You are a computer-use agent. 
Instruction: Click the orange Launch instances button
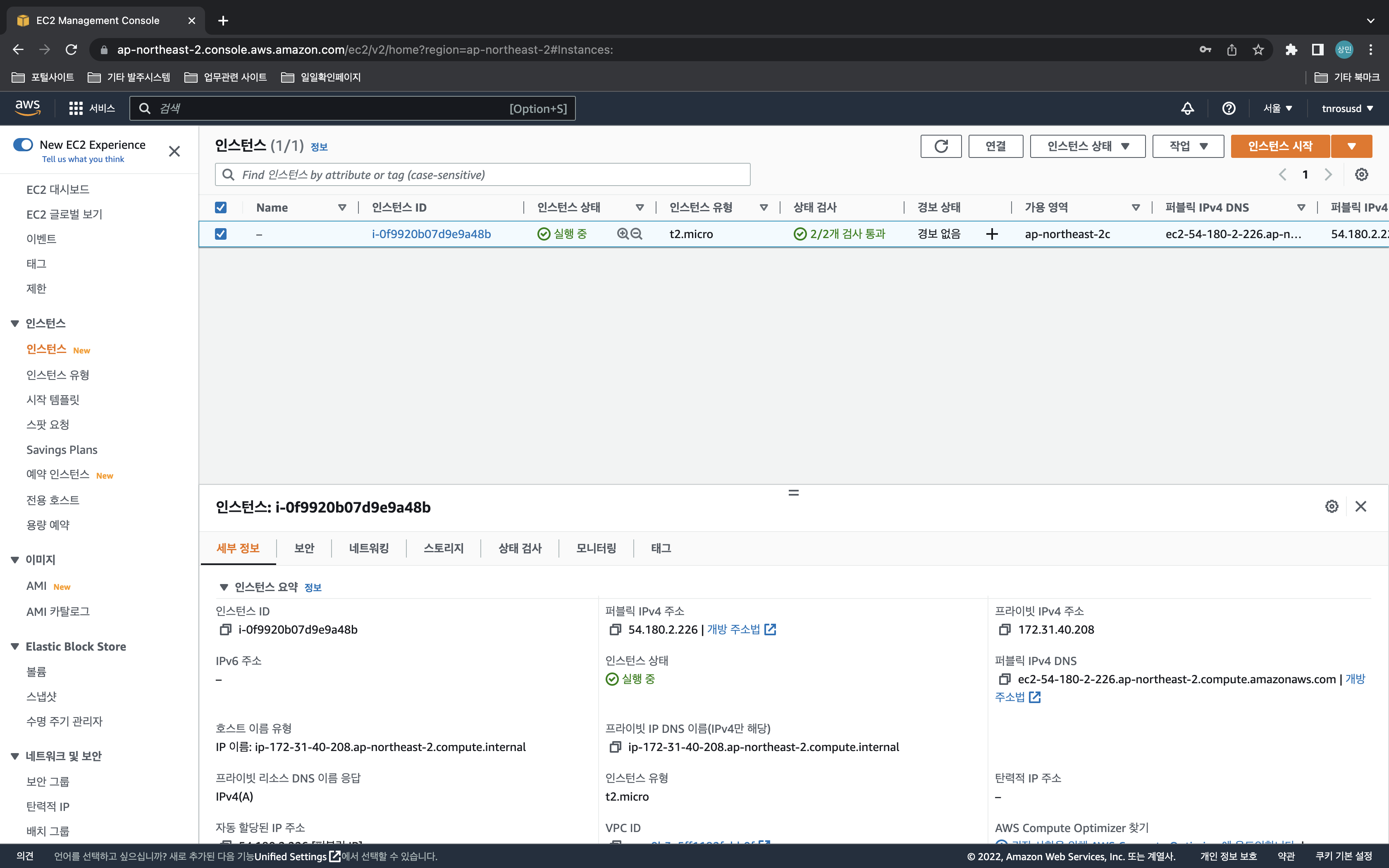1281,146
